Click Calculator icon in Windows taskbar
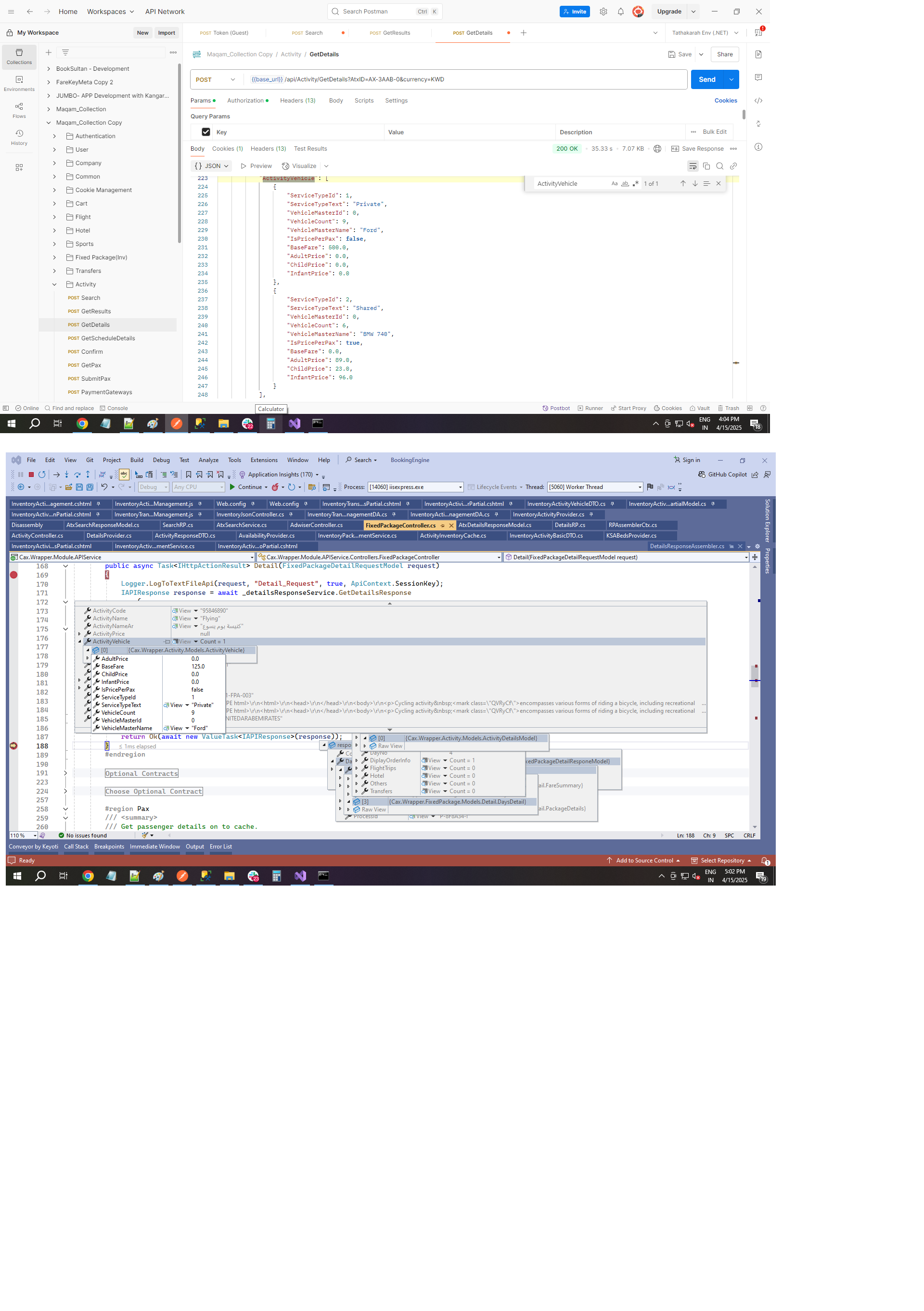 270,424
